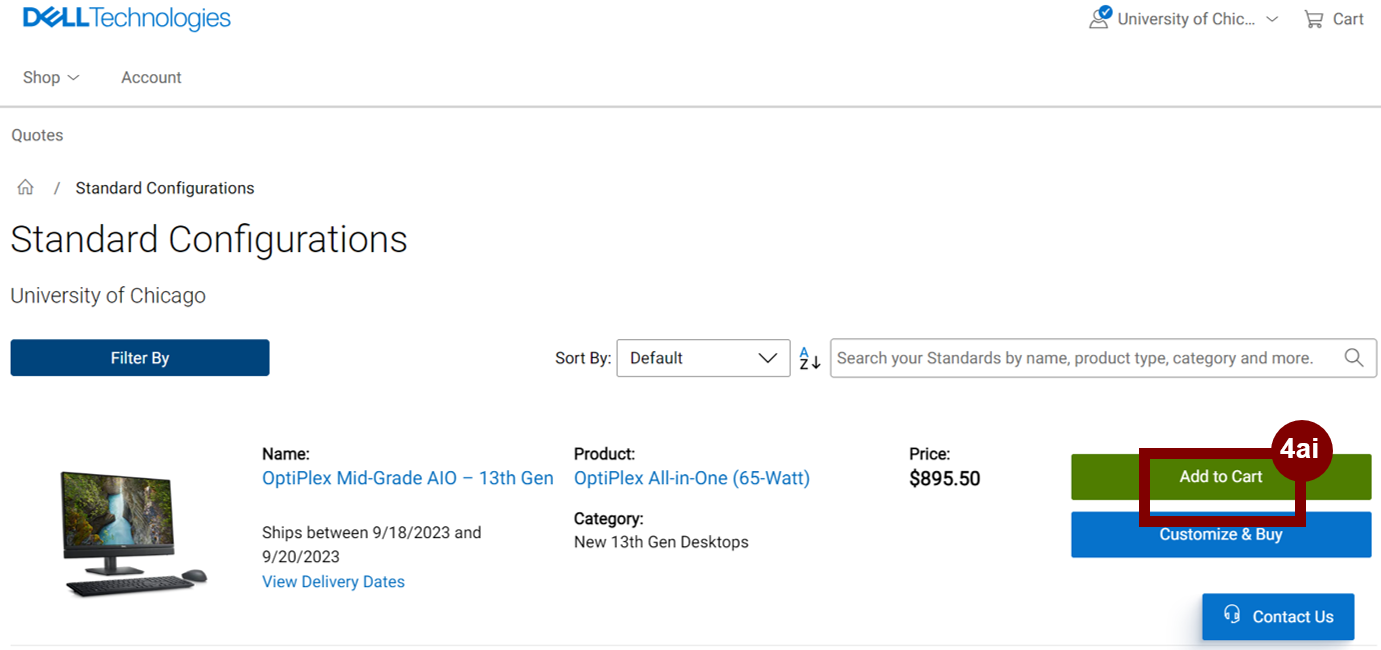The image size is (1381, 650).
Task: Open OptiPlex Mid-Grade AIO – 13th Gen link
Action: 408,478
